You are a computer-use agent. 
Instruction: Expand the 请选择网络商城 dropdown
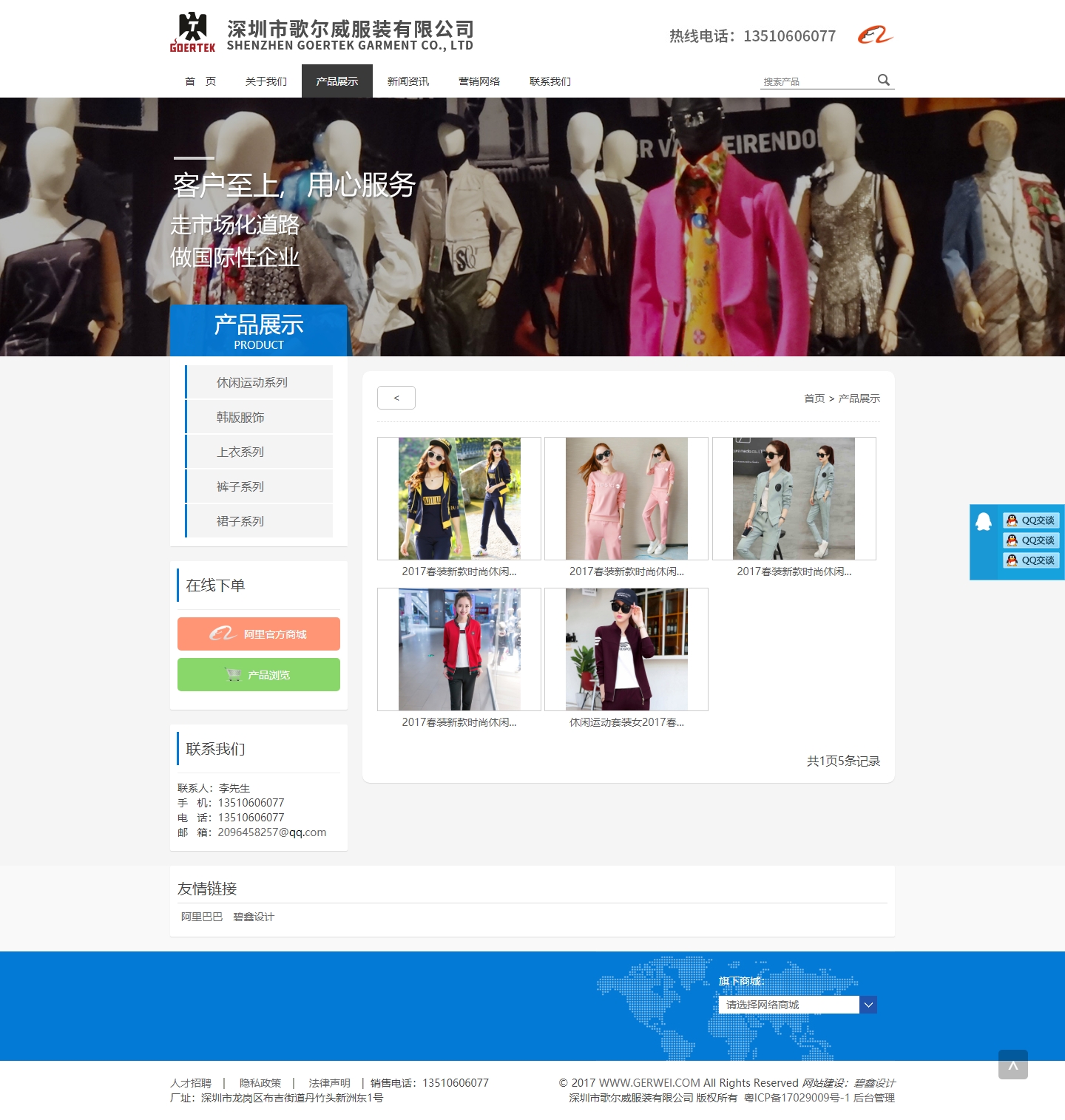tap(868, 1005)
